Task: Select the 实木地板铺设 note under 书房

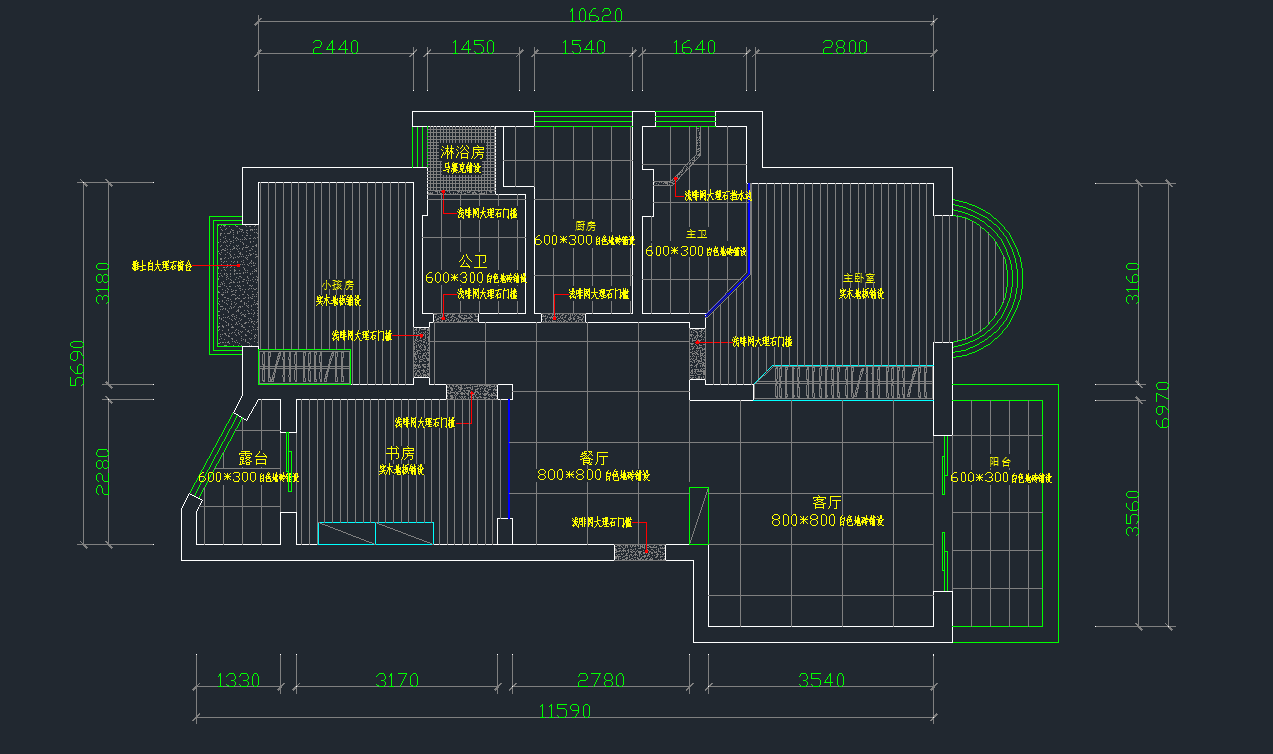Action: (x=401, y=470)
